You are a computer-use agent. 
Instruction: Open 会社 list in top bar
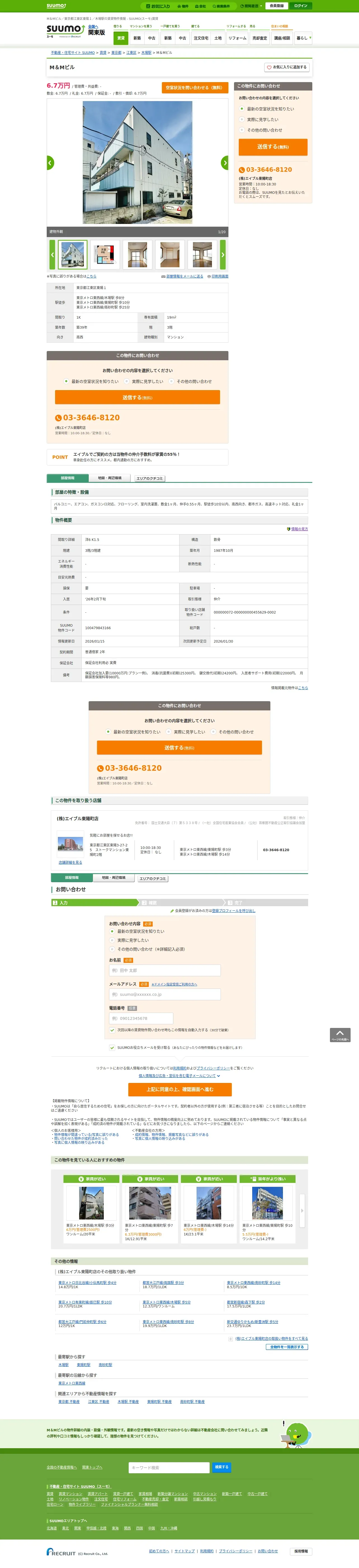[x=200, y=6]
